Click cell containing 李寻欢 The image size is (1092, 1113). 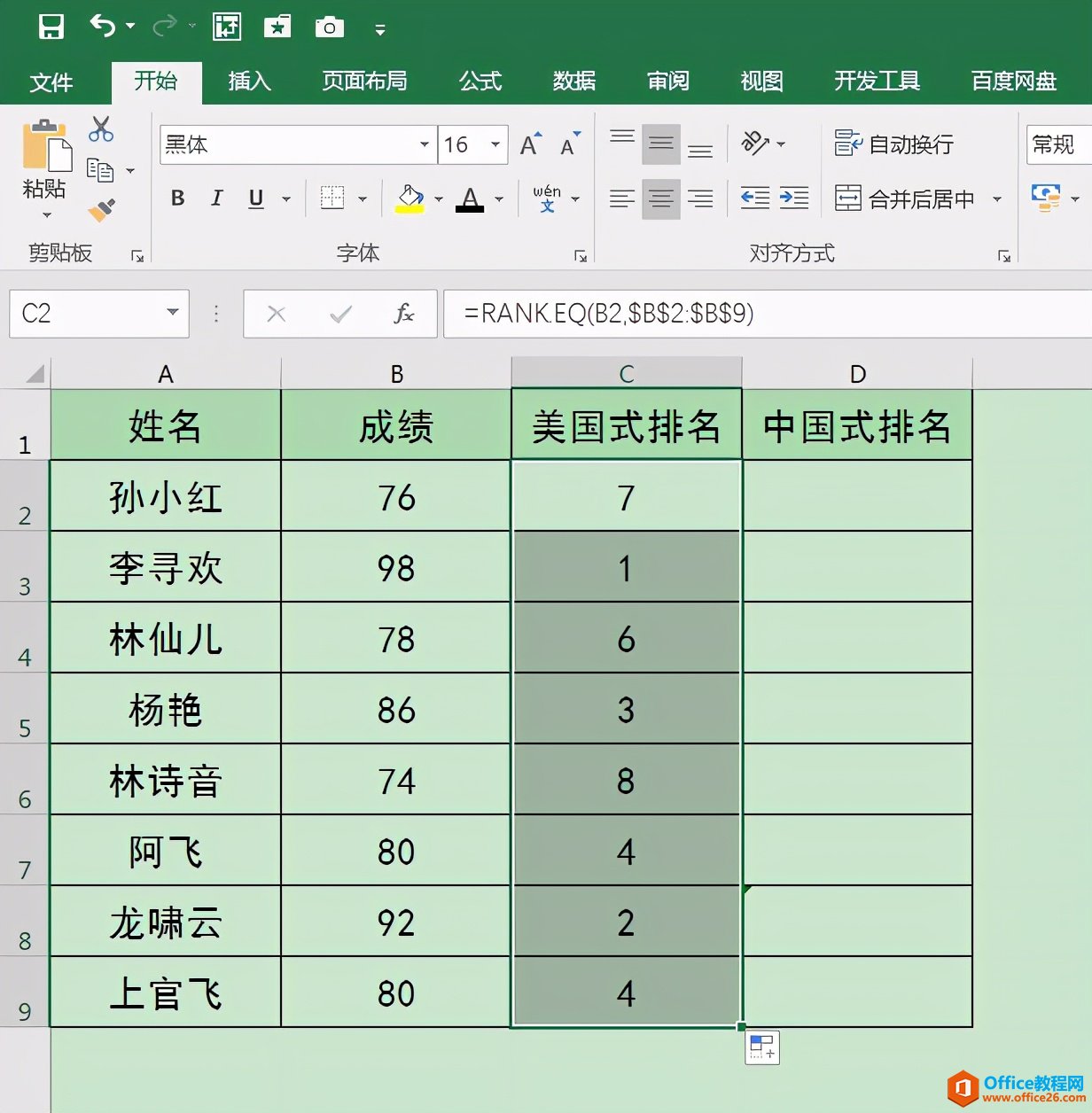coord(166,567)
